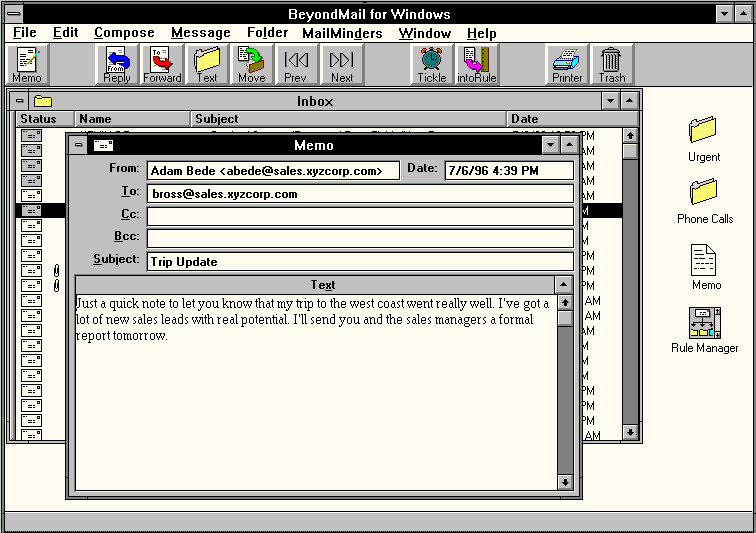Click the Text folder toolbar icon

(207, 65)
